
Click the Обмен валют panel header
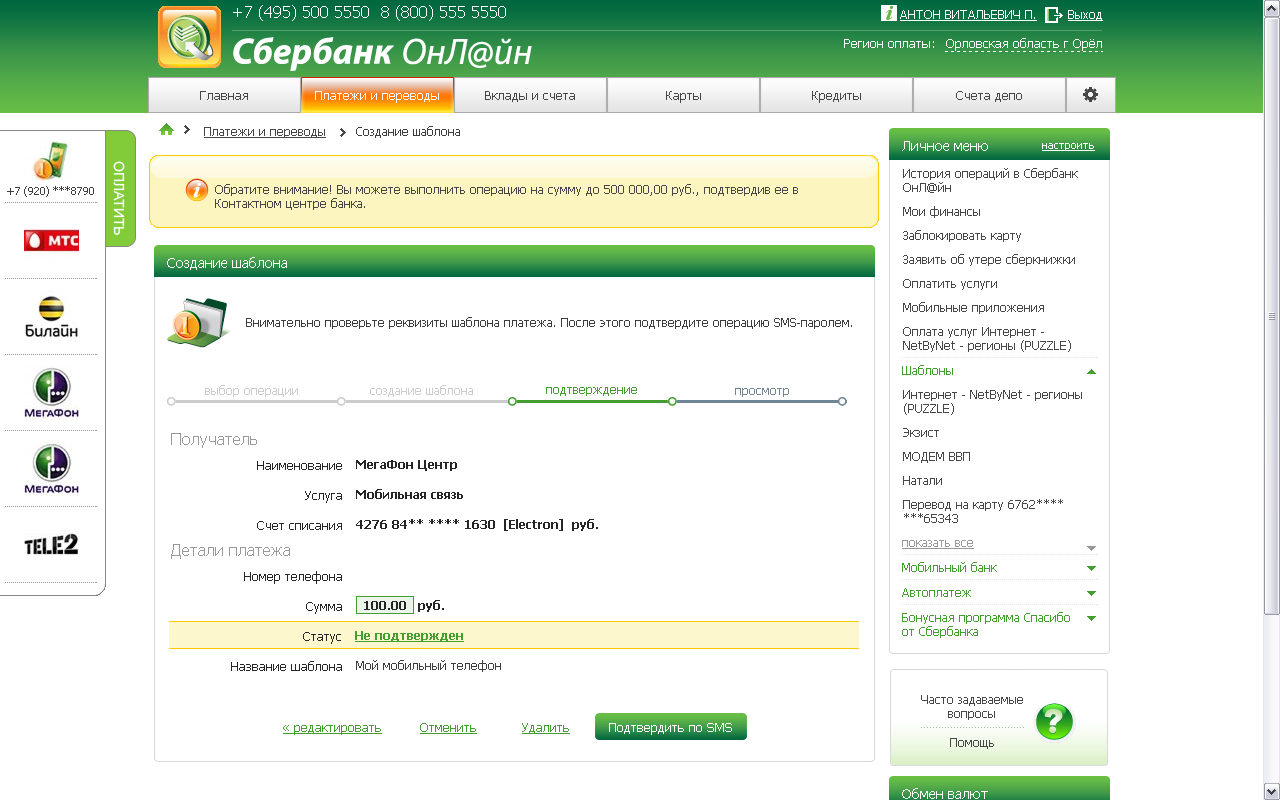point(999,788)
